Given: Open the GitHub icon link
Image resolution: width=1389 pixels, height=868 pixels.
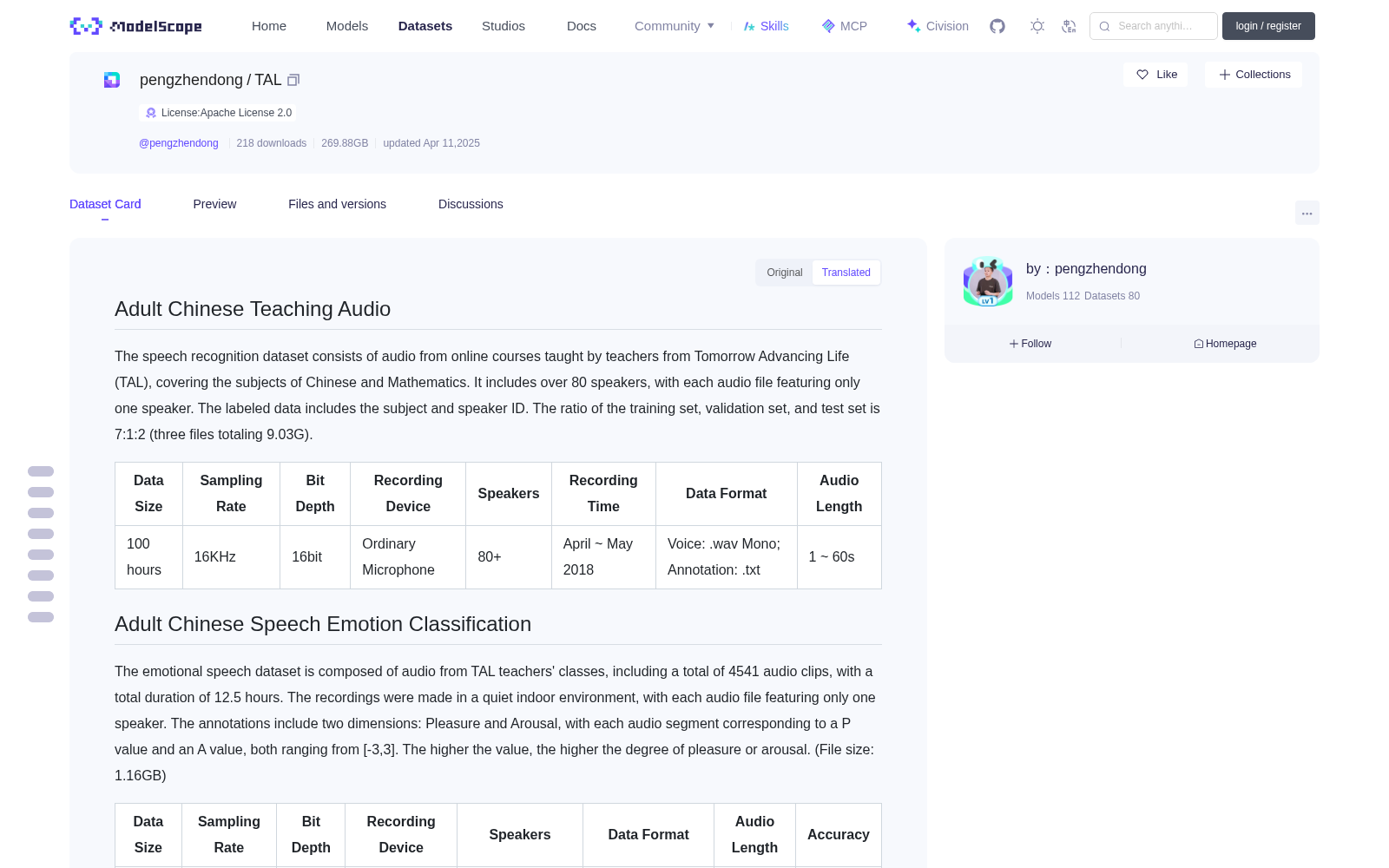Looking at the screenshot, I should coord(997,26).
